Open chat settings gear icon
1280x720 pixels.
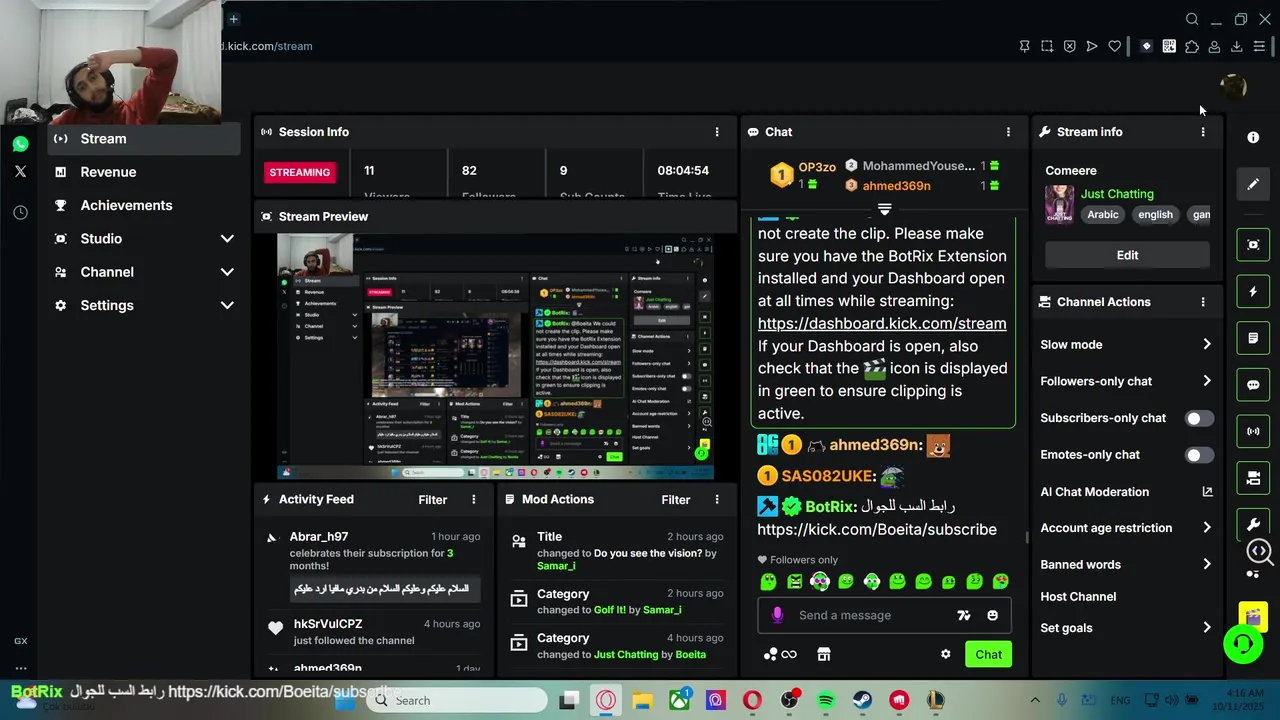tap(945, 654)
